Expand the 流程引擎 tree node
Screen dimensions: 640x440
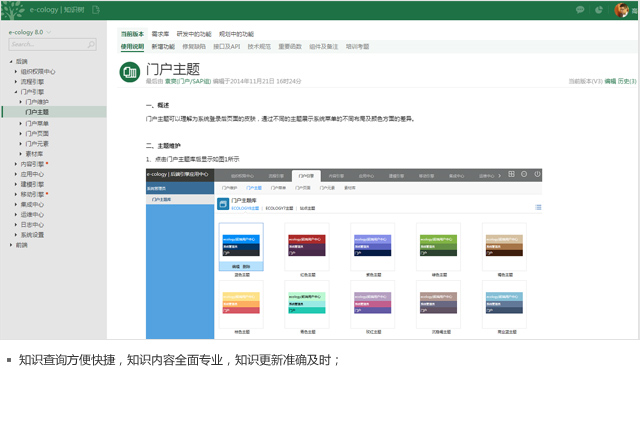coord(16,82)
